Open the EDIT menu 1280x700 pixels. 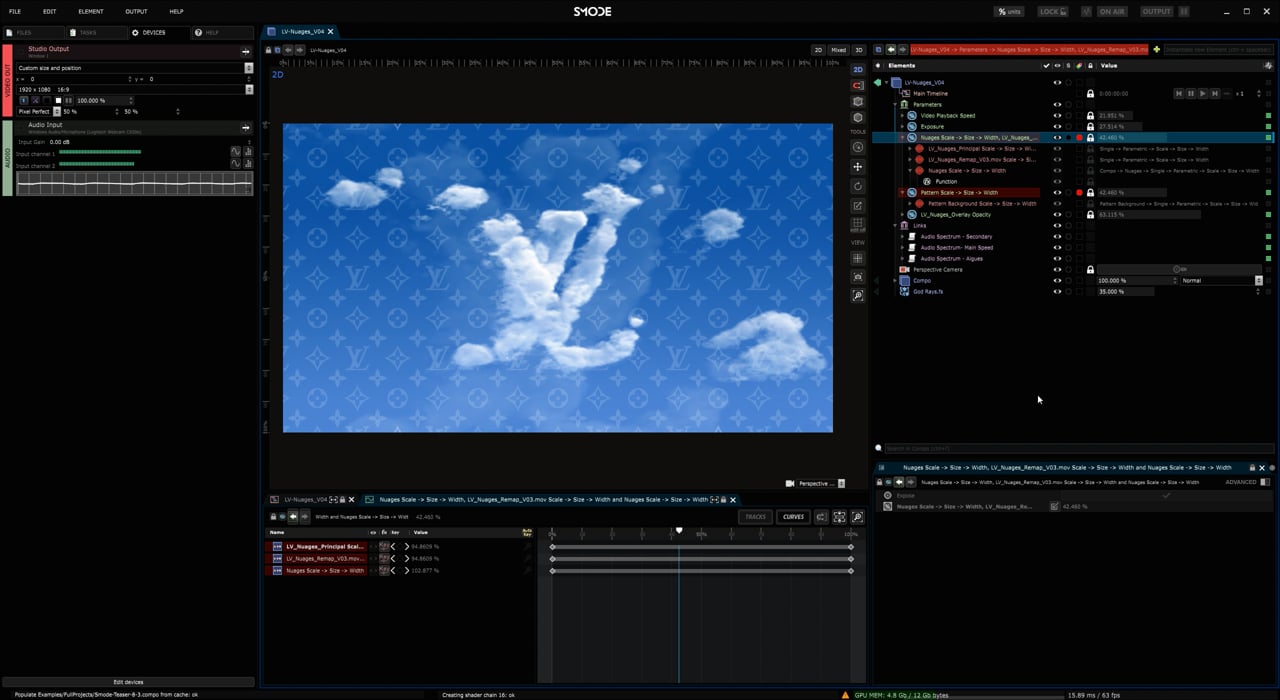[x=50, y=11]
